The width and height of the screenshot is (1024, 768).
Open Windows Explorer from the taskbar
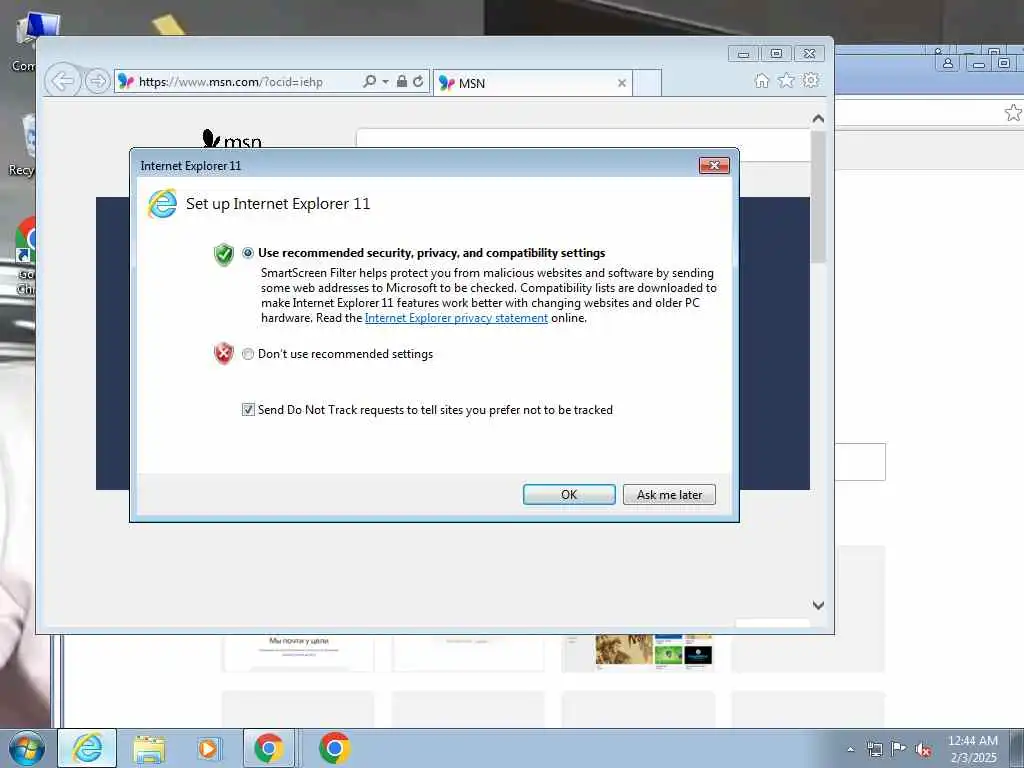(149, 748)
